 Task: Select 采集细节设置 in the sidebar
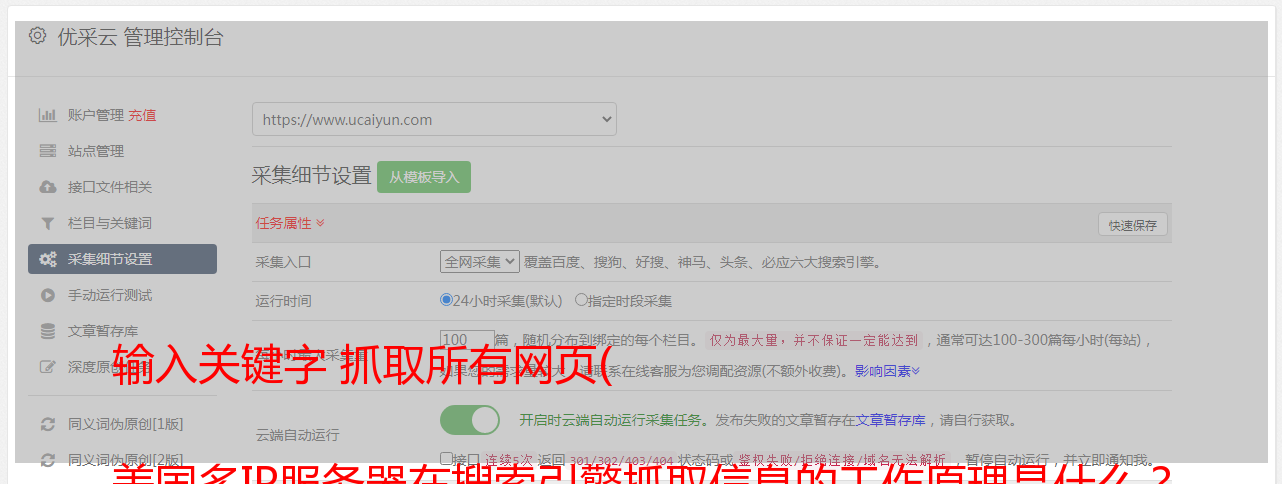point(122,259)
